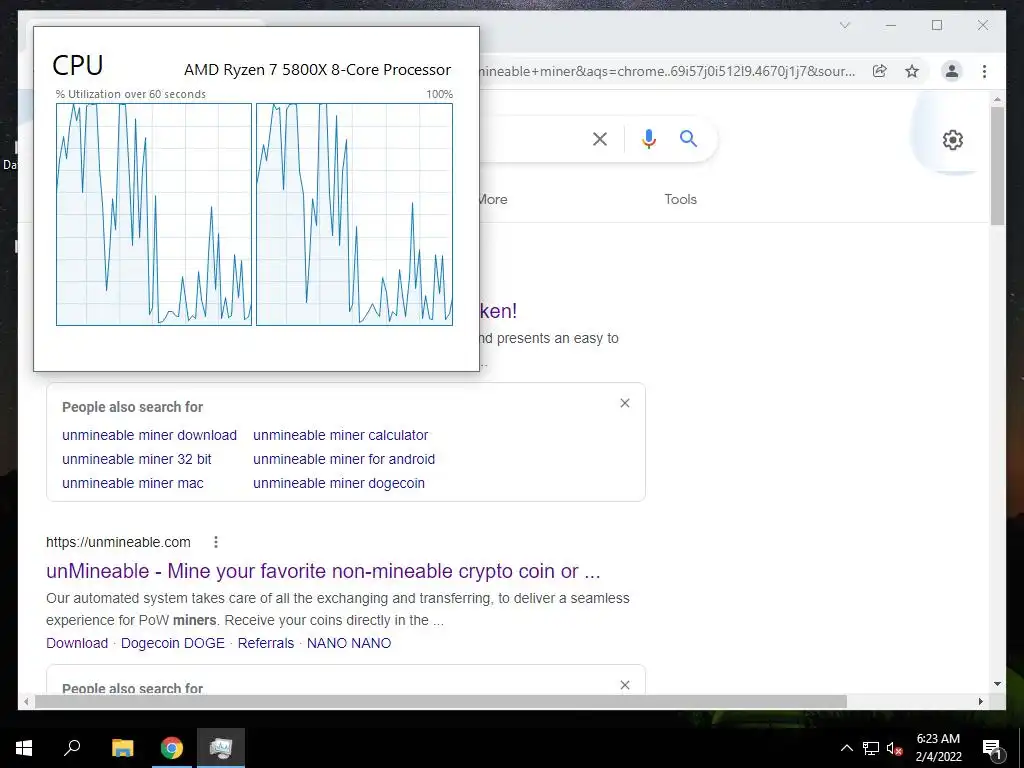Image resolution: width=1024 pixels, height=768 pixels.
Task: Dismiss the lower People also search for box
Action: (x=625, y=684)
